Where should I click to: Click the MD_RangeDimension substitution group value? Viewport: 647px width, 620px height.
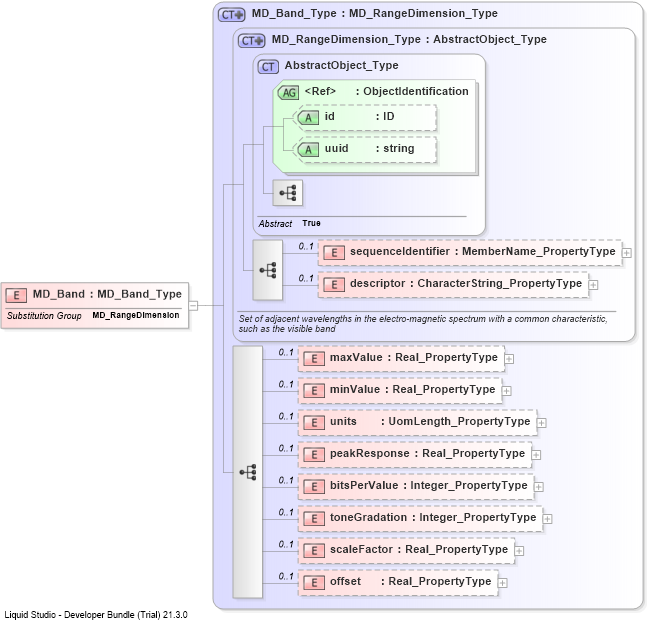point(136,315)
